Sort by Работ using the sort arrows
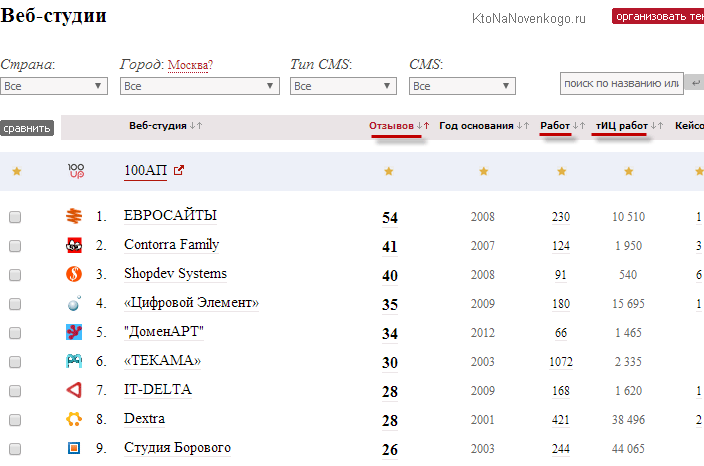The height and width of the screenshot is (466, 704). (x=579, y=126)
